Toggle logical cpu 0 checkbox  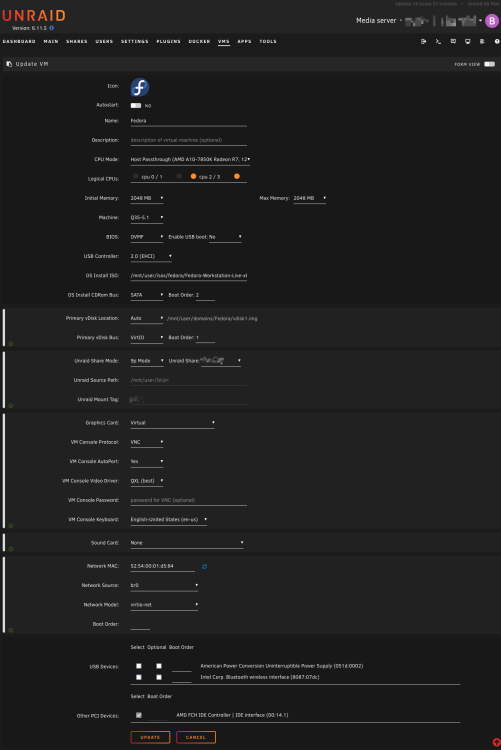136,176
